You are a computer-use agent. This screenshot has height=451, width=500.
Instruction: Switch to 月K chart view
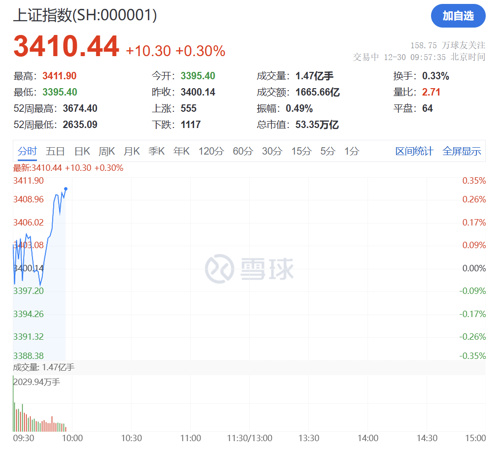pos(132,151)
